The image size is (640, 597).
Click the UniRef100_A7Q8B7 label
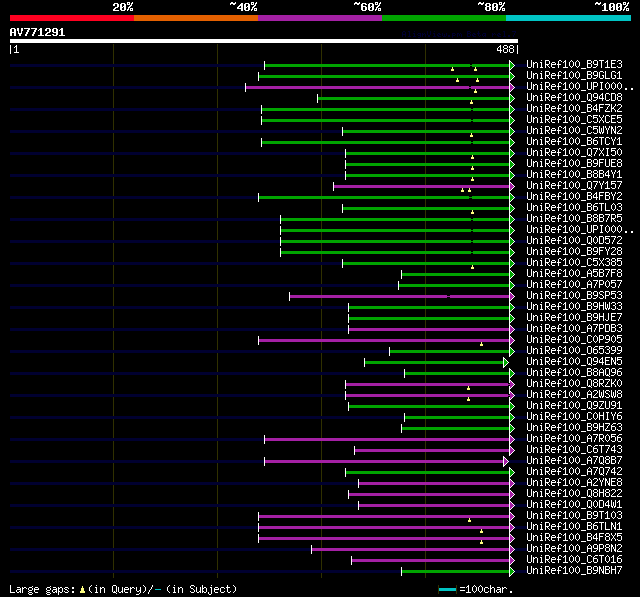point(574,461)
